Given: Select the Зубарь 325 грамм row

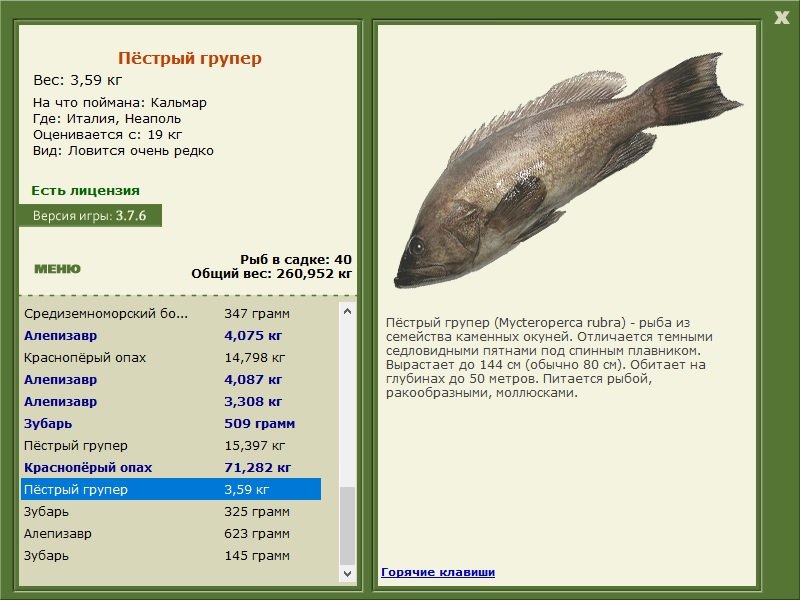Looking at the screenshot, I should coord(171,511).
